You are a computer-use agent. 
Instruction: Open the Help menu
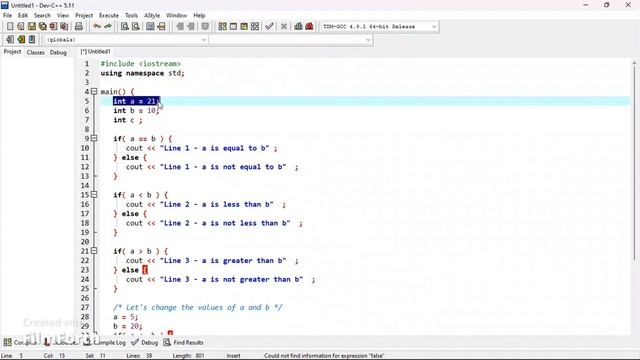click(199, 16)
